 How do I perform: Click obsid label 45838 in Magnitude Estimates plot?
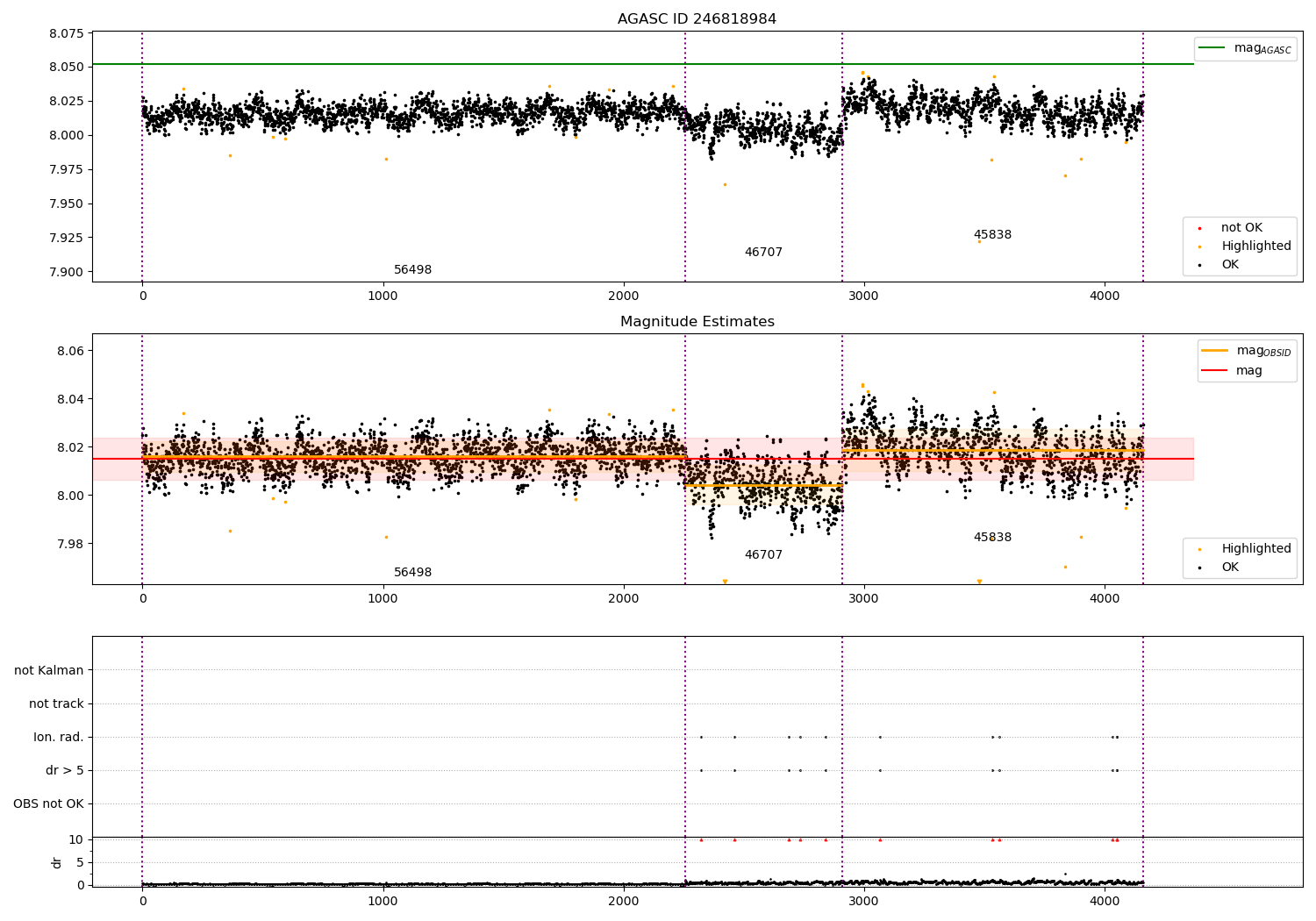point(992,538)
